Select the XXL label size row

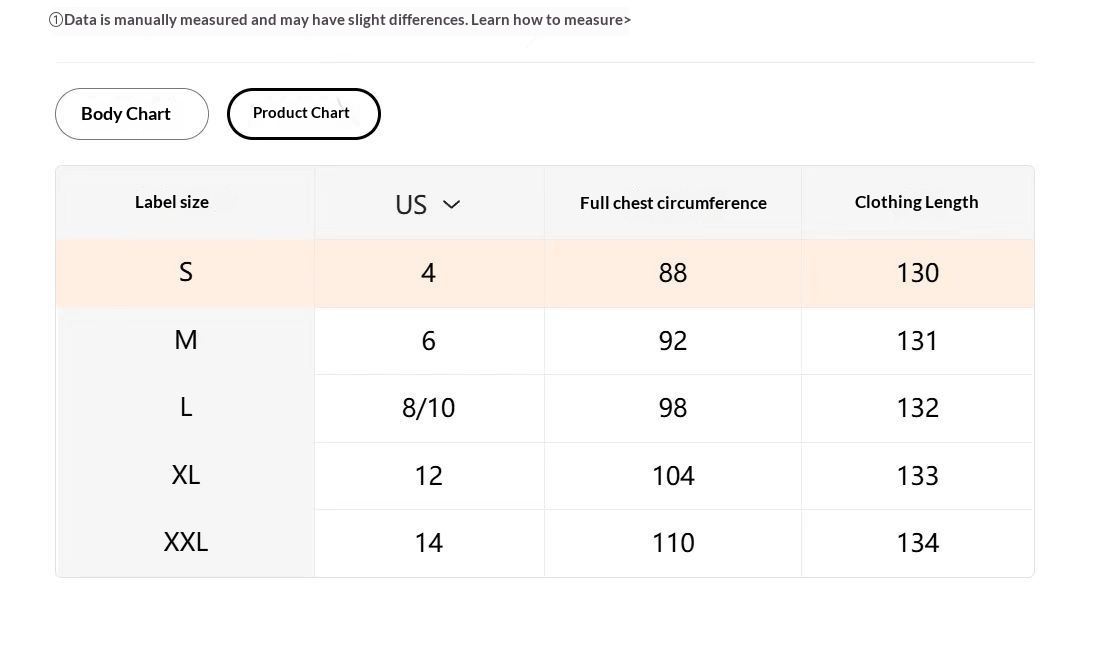(545, 543)
